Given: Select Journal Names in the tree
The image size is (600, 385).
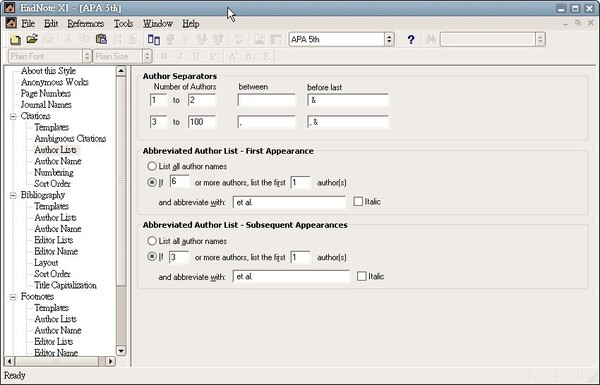Looking at the screenshot, I should (46, 104).
